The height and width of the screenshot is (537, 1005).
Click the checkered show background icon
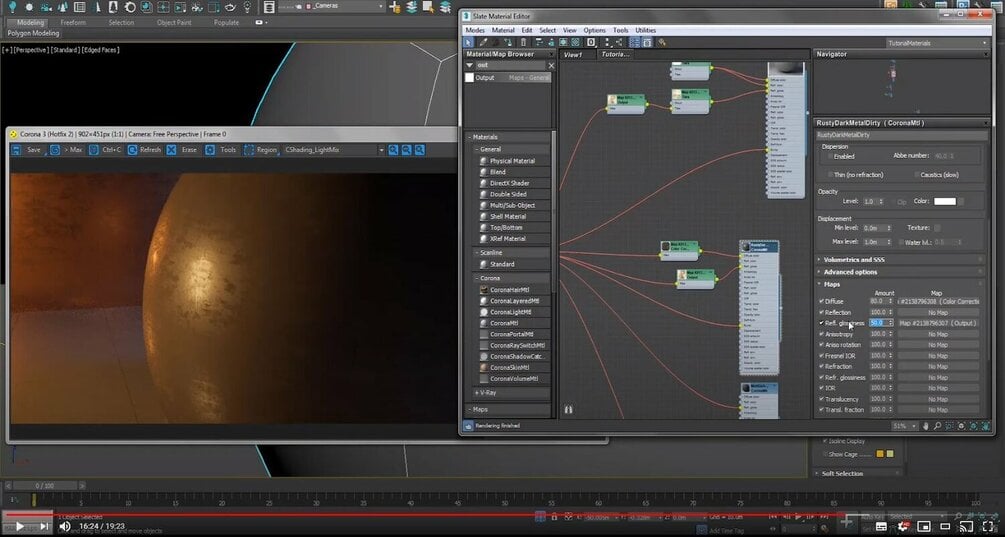(576, 42)
